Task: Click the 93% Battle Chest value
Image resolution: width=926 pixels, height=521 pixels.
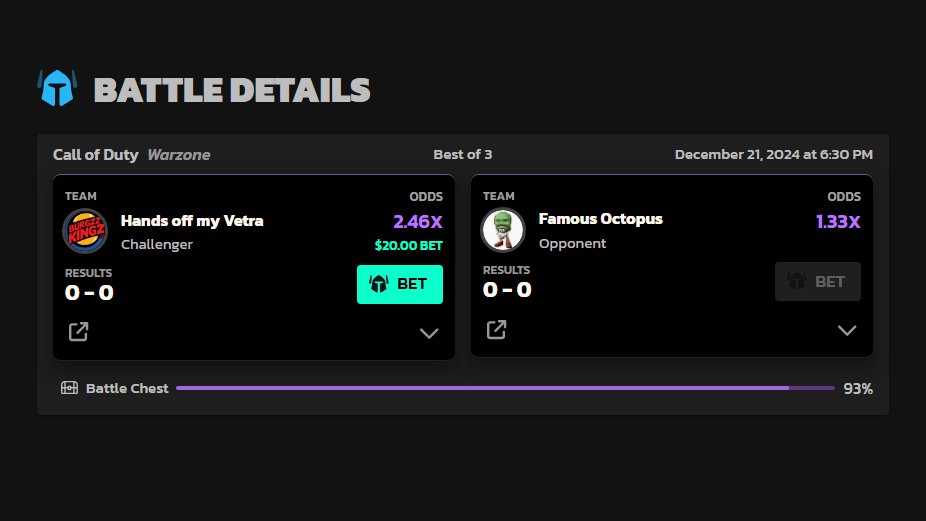Action: tap(858, 389)
